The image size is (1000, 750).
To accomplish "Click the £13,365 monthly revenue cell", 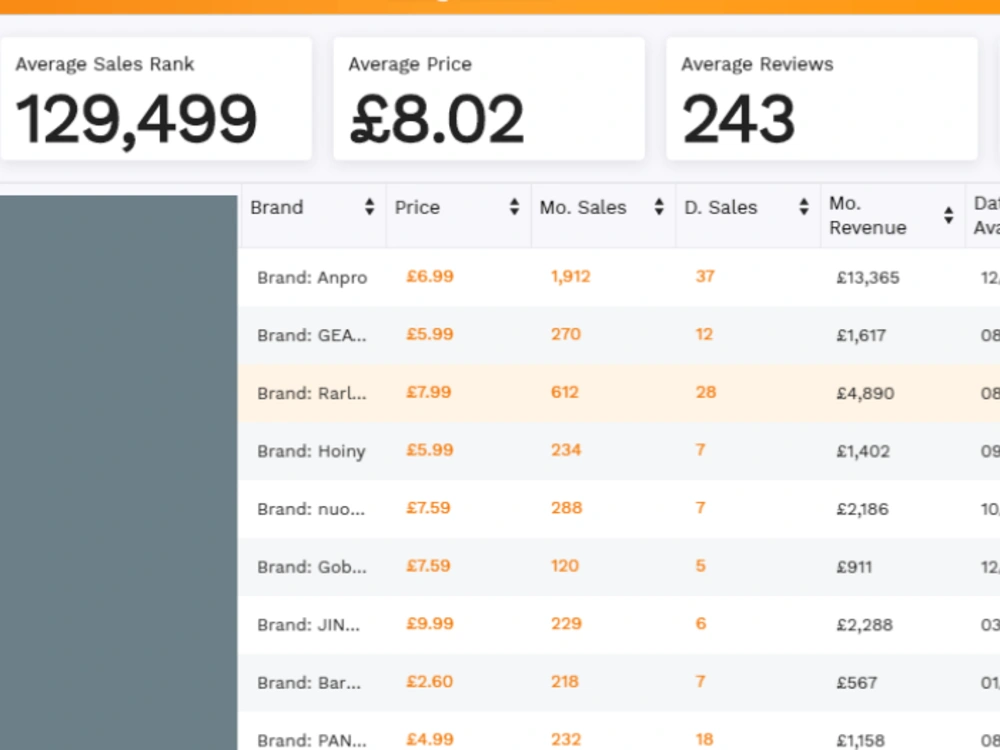I will pyautogui.click(x=868, y=277).
